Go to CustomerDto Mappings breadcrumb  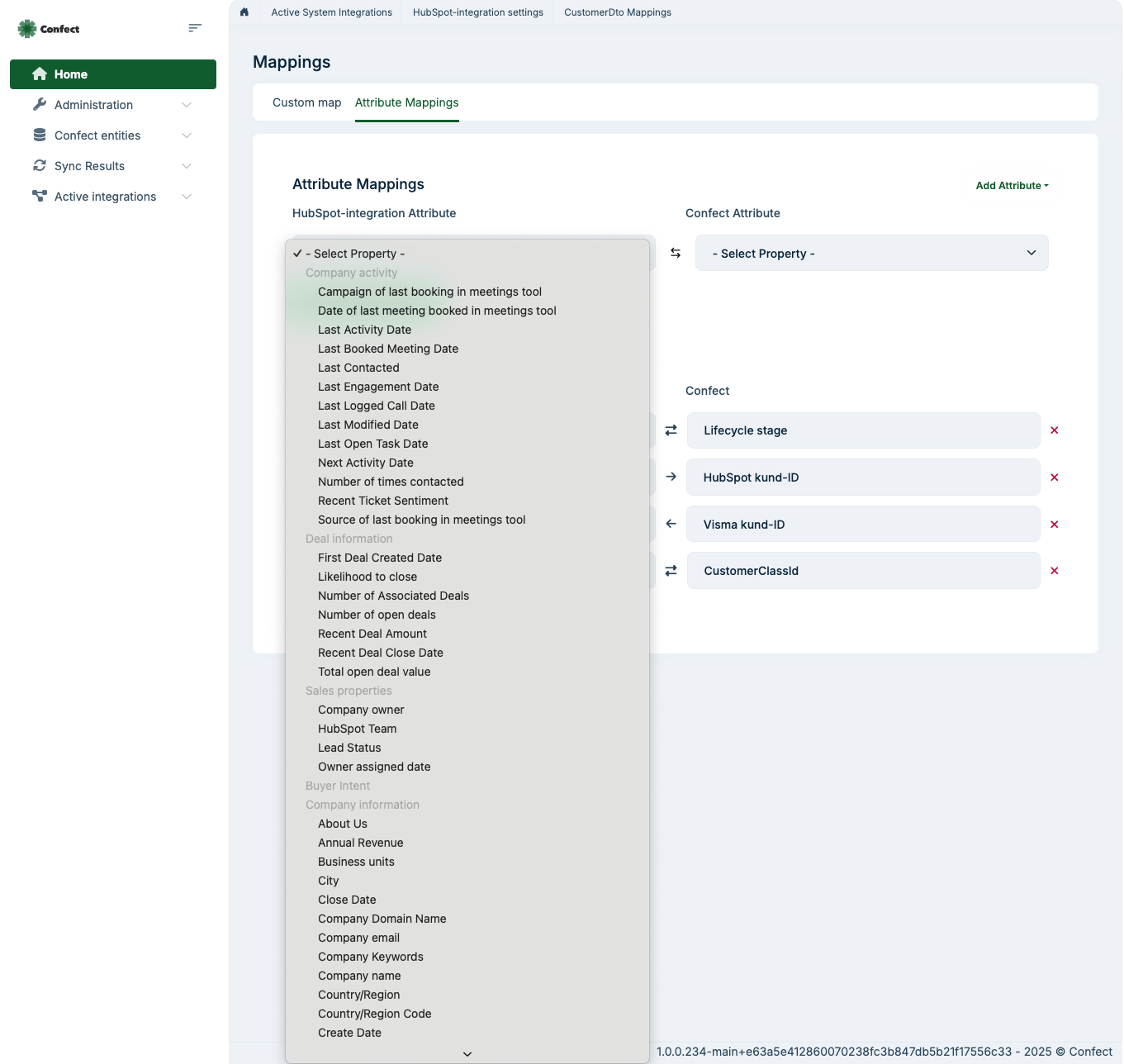coord(618,12)
